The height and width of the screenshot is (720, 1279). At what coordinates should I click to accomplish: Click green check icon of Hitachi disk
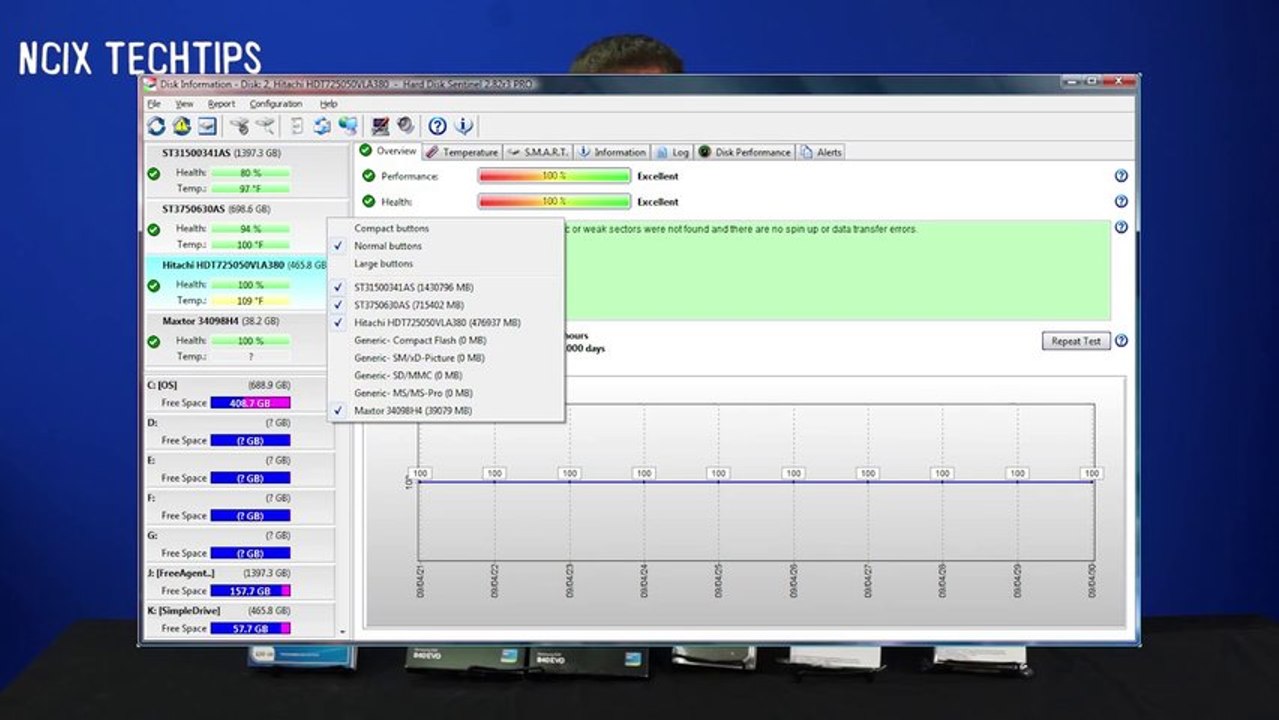coord(153,286)
